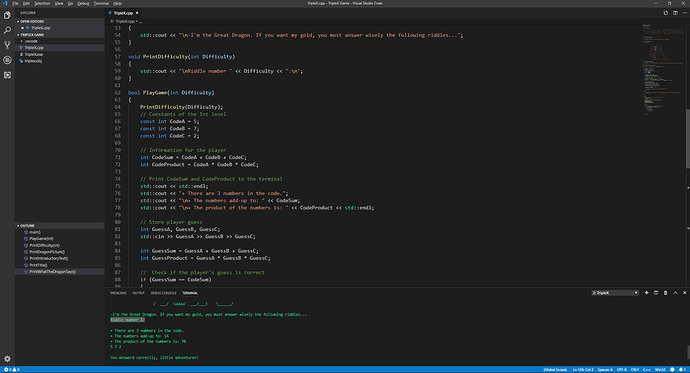Image resolution: width=690 pixels, height=373 pixels.
Task: Open the View menu
Action: [x=59, y=3]
